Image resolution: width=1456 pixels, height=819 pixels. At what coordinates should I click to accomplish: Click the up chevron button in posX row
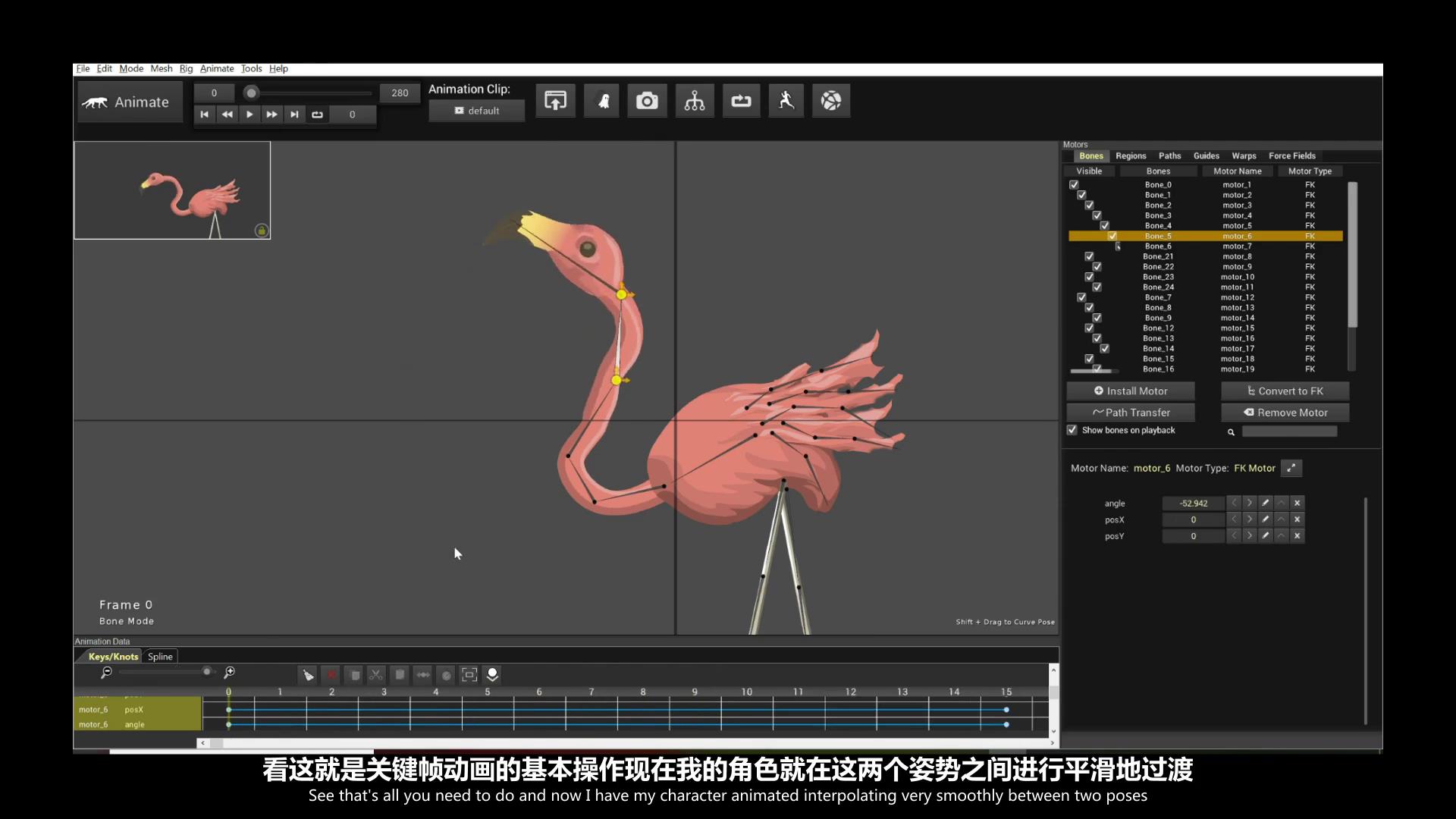tap(1282, 519)
